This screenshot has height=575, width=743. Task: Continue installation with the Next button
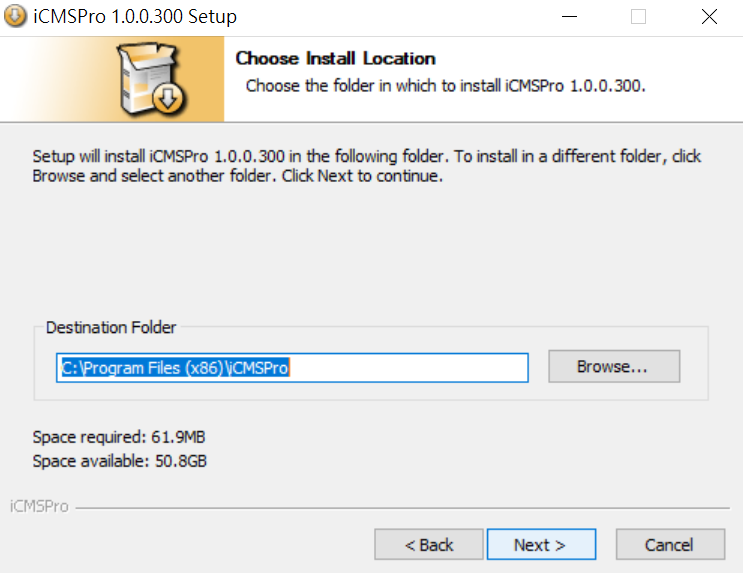pos(541,544)
